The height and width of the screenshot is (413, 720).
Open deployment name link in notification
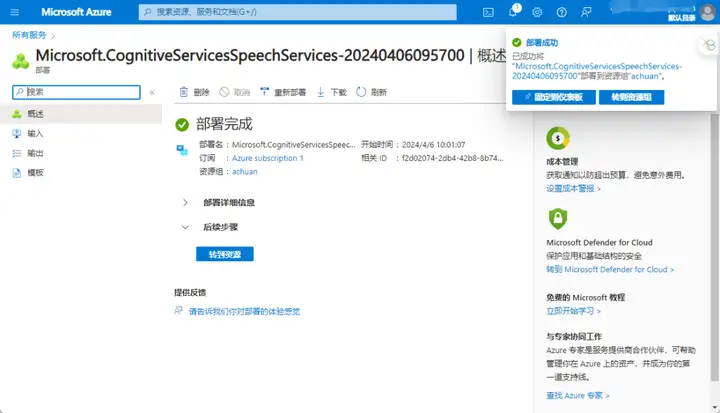[x=597, y=71]
